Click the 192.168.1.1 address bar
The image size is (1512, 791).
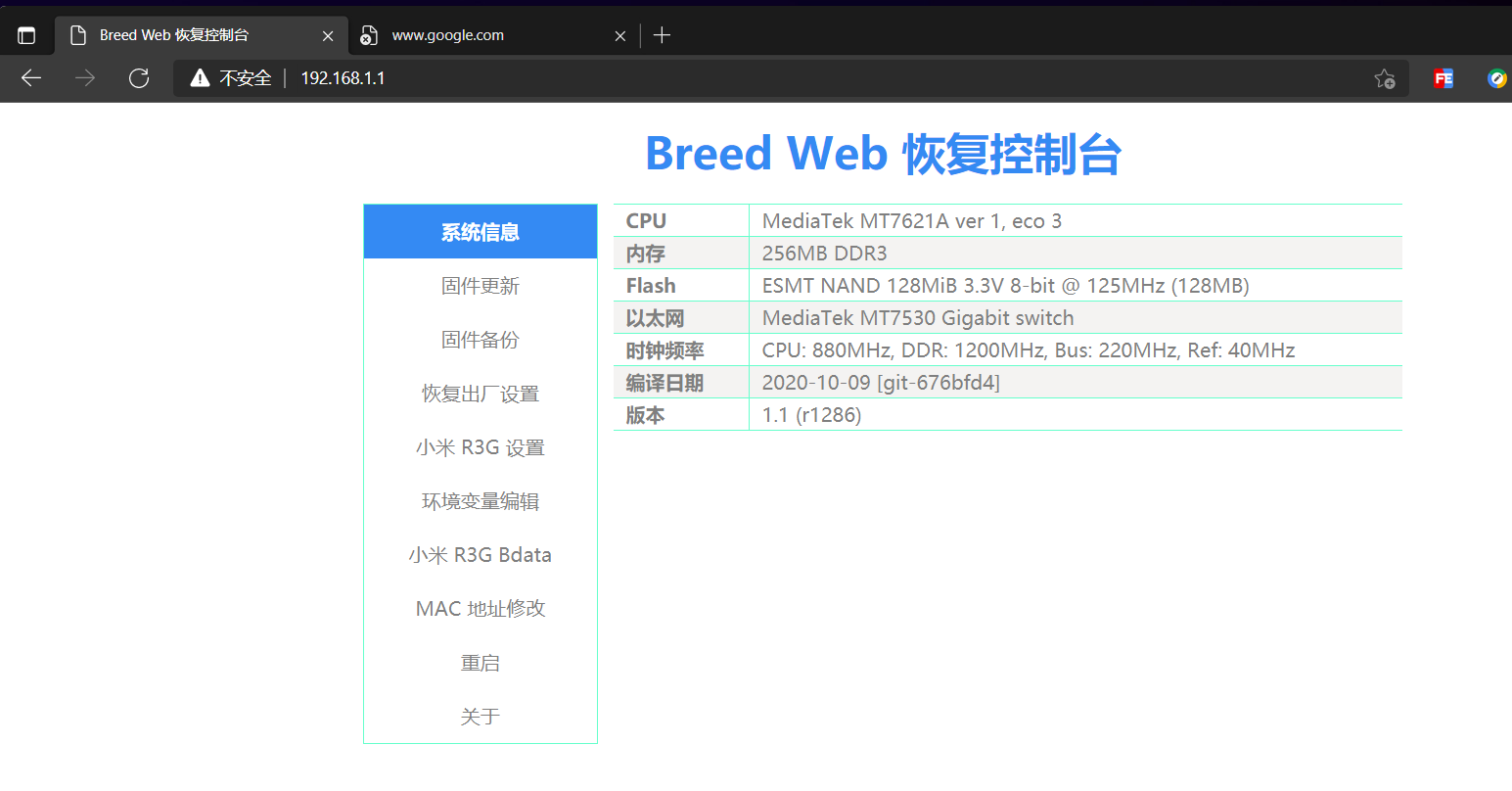pyautogui.click(x=342, y=78)
